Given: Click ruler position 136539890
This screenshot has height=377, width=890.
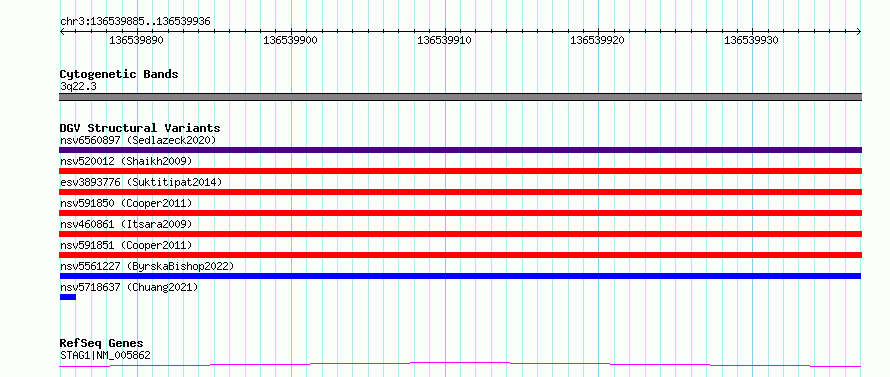Looking at the screenshot, I should click(x=137, y=40).
